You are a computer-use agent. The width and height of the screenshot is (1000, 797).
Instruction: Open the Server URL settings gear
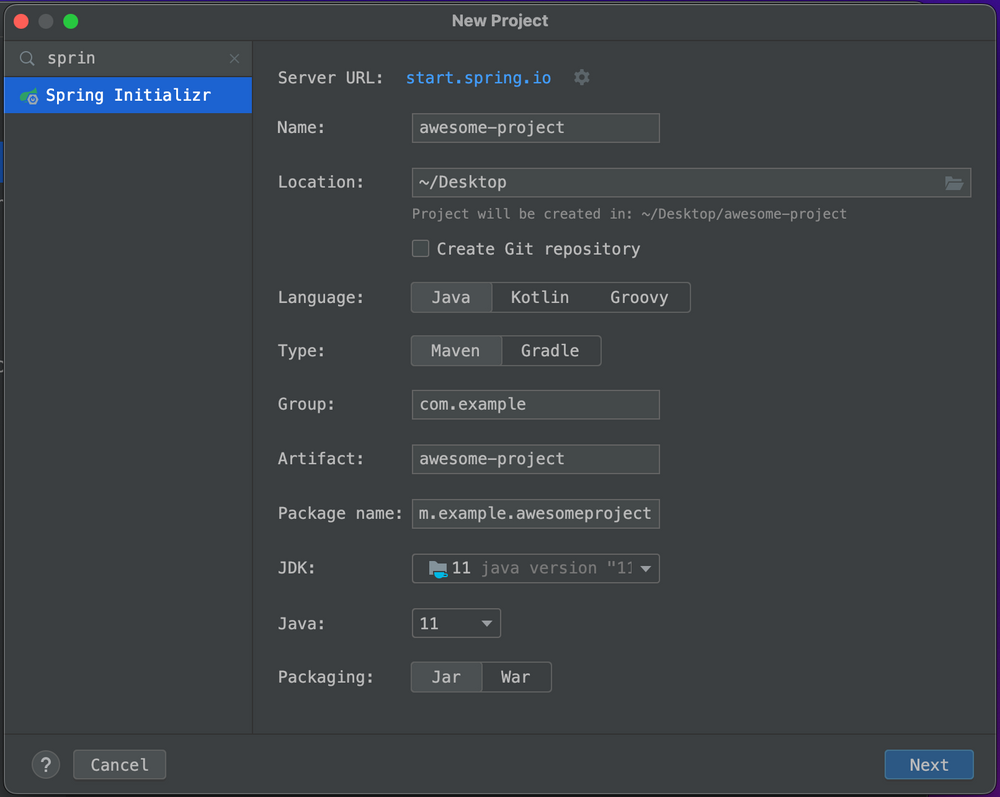tap(581, 77)
